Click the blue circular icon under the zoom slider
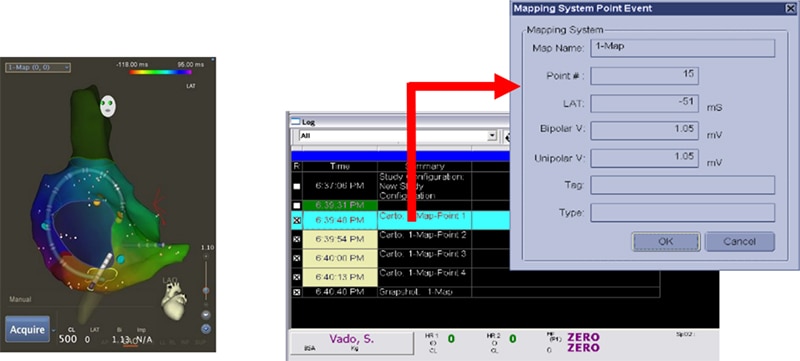Viewport: 800px width, 361px height. point(206,329)
